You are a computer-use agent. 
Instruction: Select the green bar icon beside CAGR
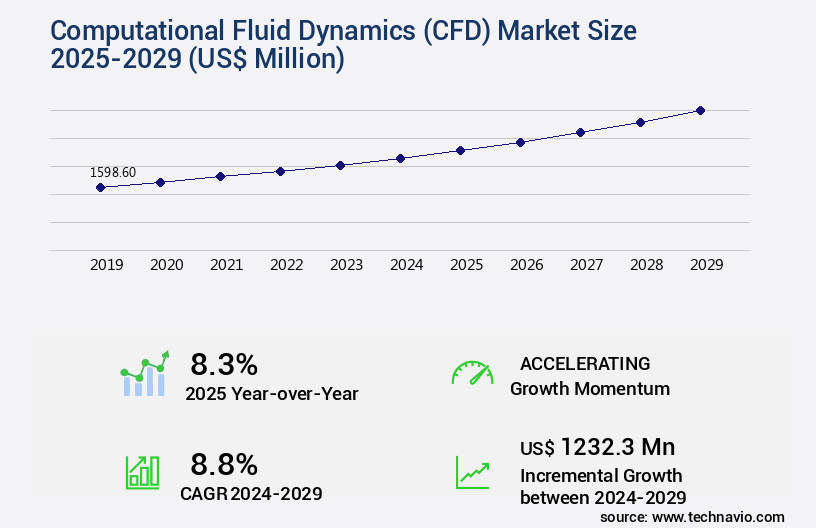142,471
